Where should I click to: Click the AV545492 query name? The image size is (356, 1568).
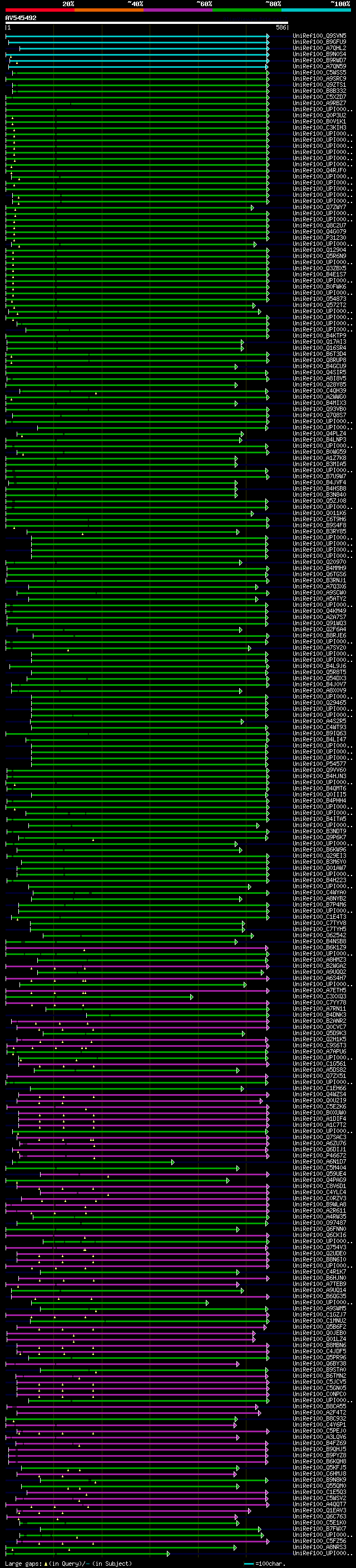point(21,18)
